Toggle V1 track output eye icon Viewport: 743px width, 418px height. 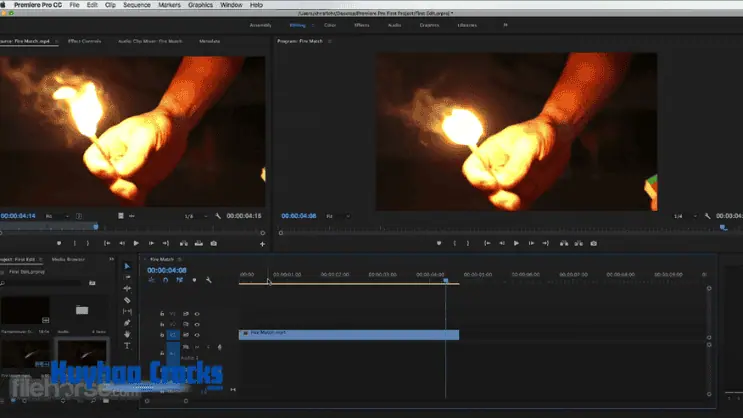[196, 335]
